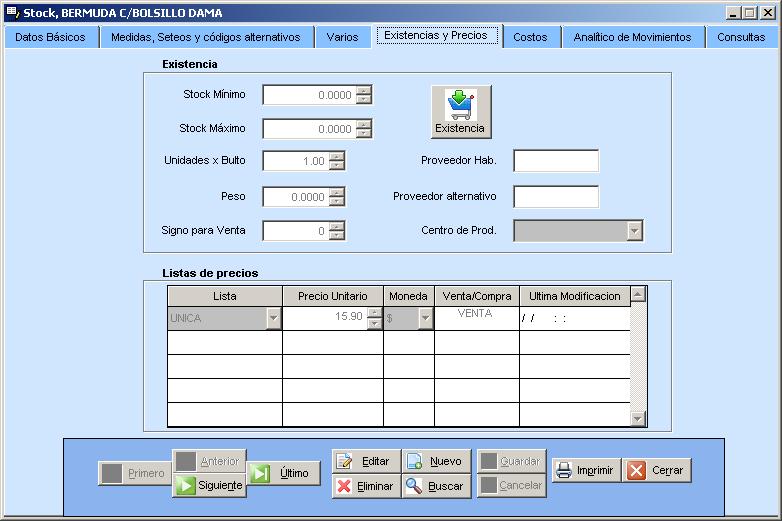Screen dimensions: 782x521
Task: Decrease Unidades x Bulto with down arrow
Action: tap(337, 166)
